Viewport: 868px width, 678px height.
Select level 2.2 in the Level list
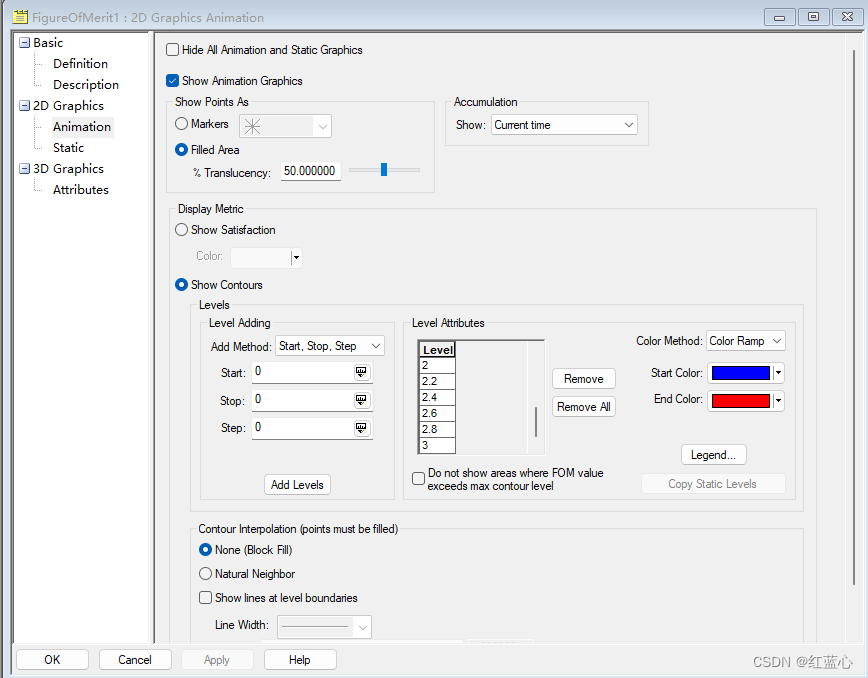tap(437, 381)
